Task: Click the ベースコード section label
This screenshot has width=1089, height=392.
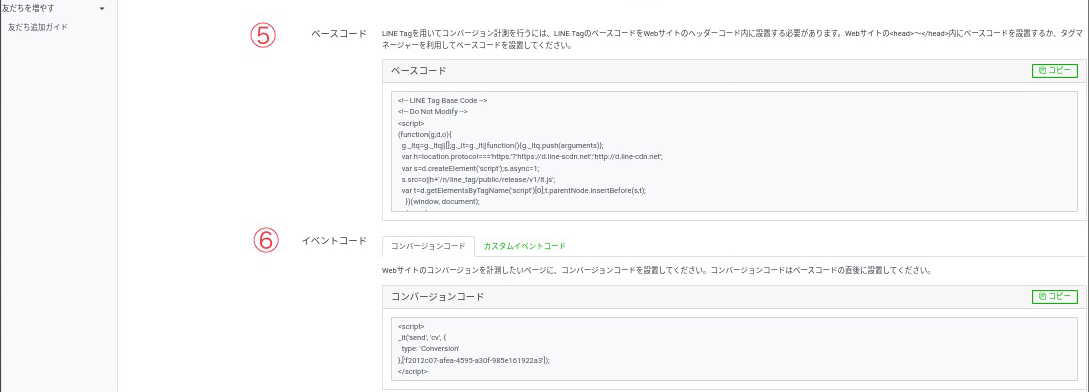Action: tap(338, 34)
